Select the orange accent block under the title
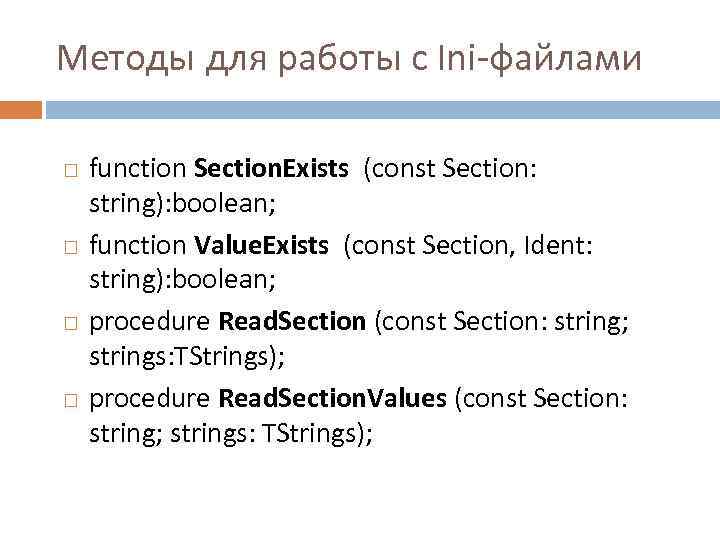Viewport: 720px width, 540px height. click(21, 109)
